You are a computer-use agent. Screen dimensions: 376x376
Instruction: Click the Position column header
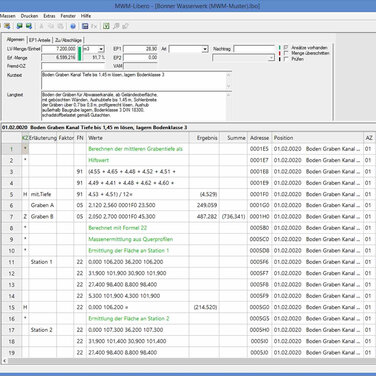[318, 138]
